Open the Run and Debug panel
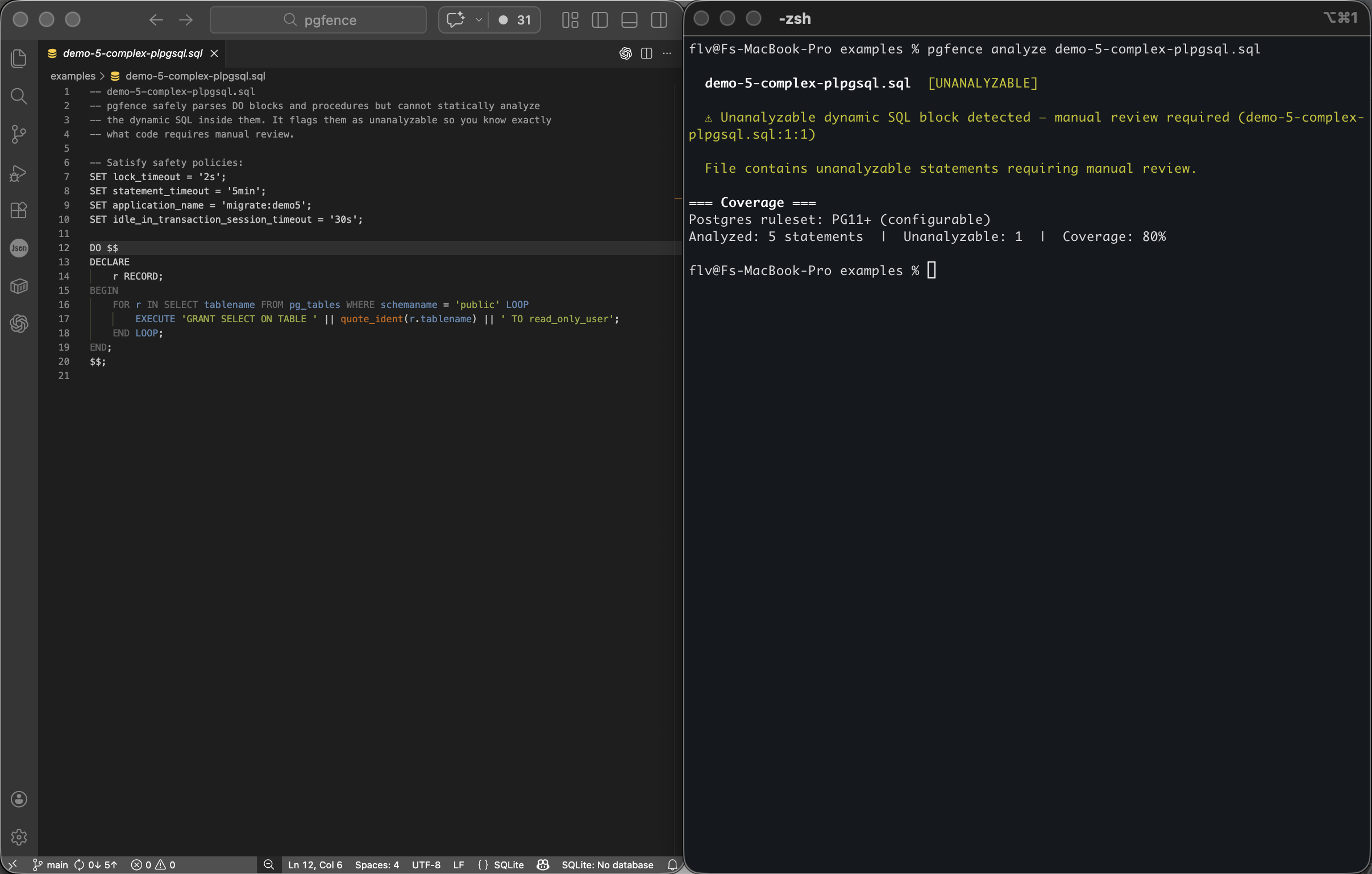This screenshot has width=1372, height=874. point(19,173)
